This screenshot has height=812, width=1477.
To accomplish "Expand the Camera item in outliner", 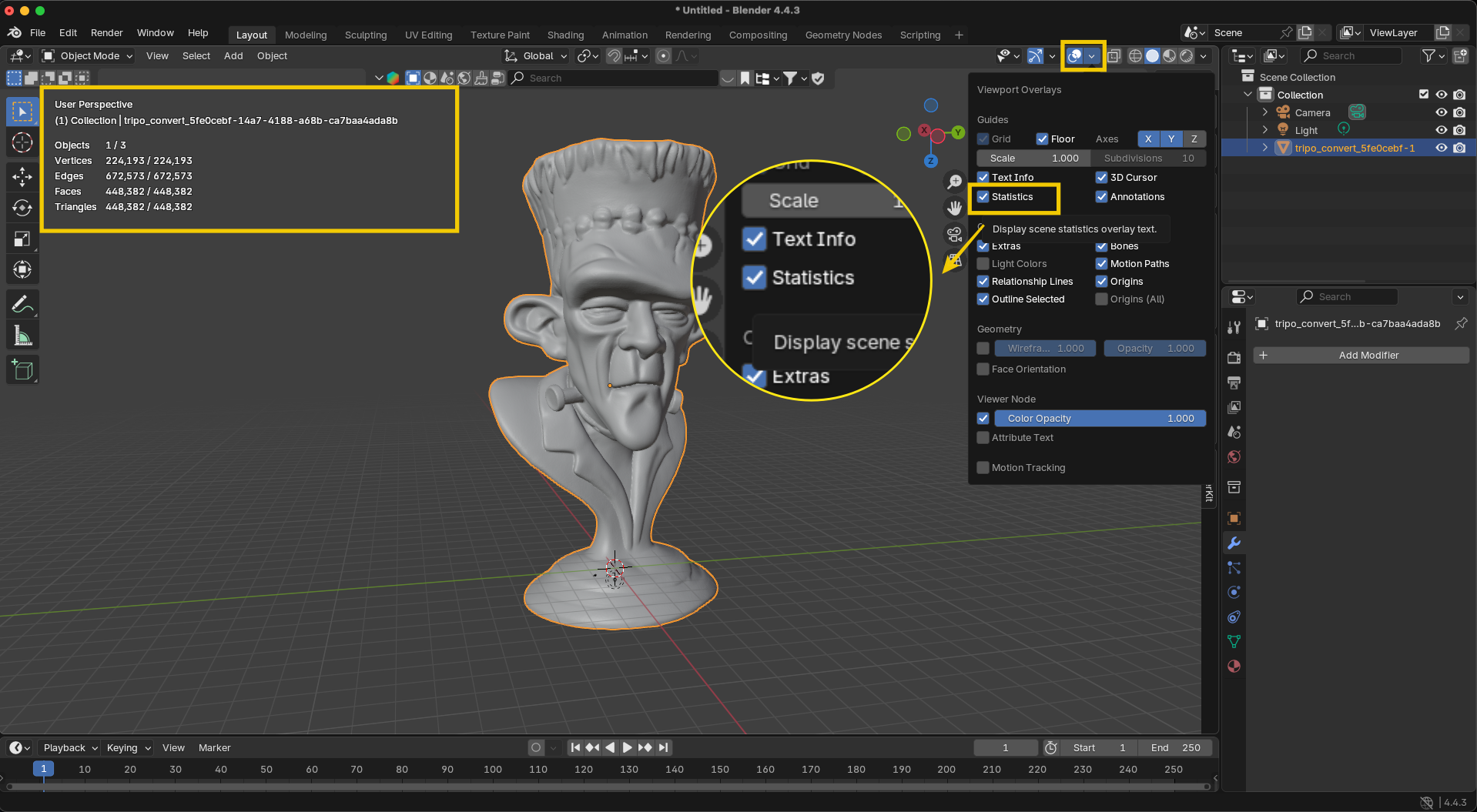I will tap(1265, 112).
